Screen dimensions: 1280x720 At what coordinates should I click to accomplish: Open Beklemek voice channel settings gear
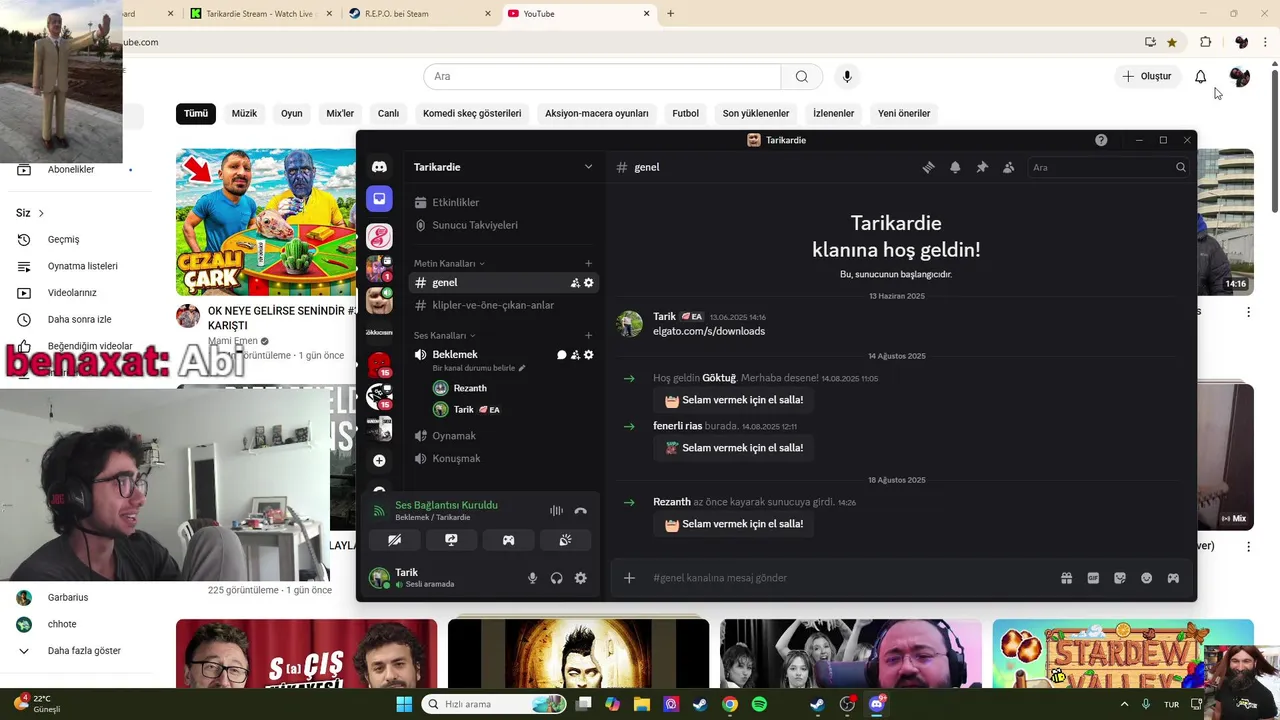(x=588, y=355)
